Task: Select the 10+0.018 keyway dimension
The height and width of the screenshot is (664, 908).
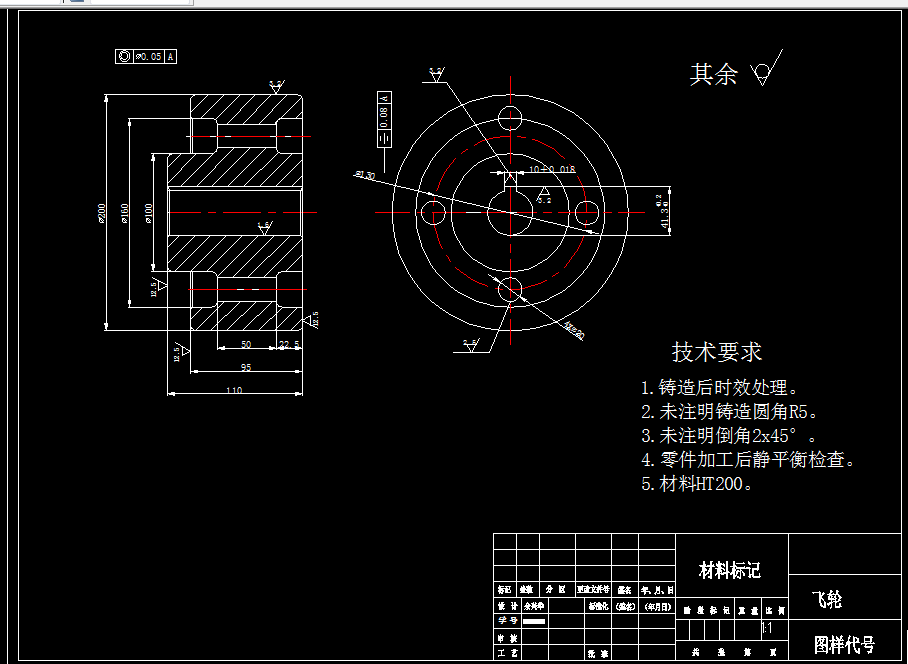Action: pos(552,168)
